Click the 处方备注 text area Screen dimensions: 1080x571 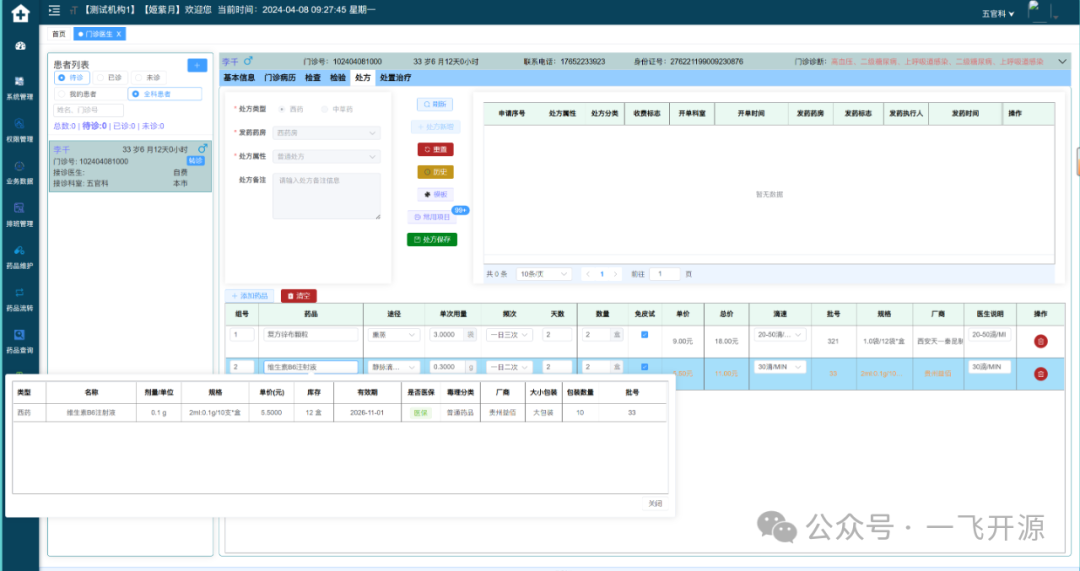click(327, 196)
